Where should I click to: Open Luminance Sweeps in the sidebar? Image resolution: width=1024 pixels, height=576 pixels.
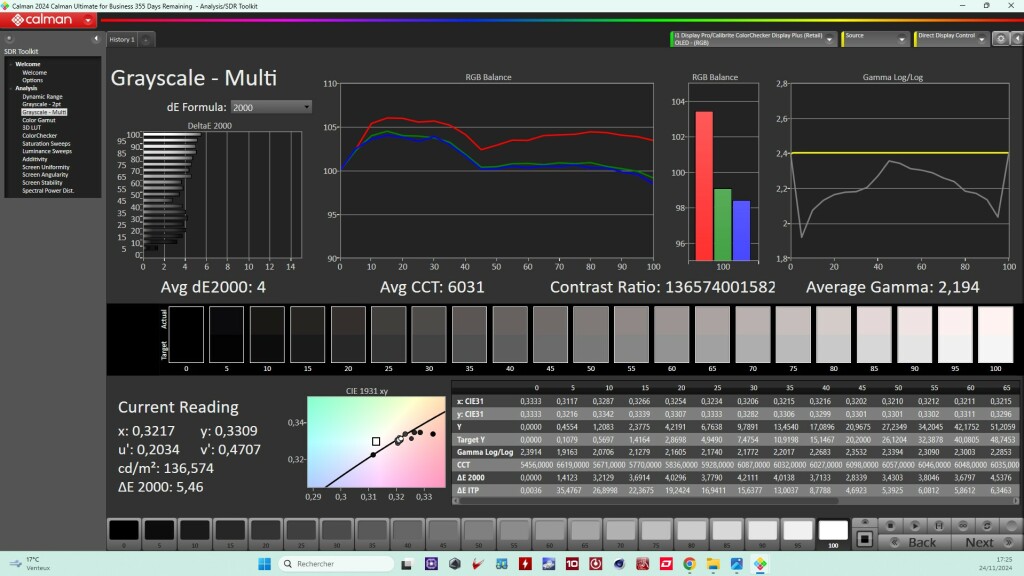(46, 152)
